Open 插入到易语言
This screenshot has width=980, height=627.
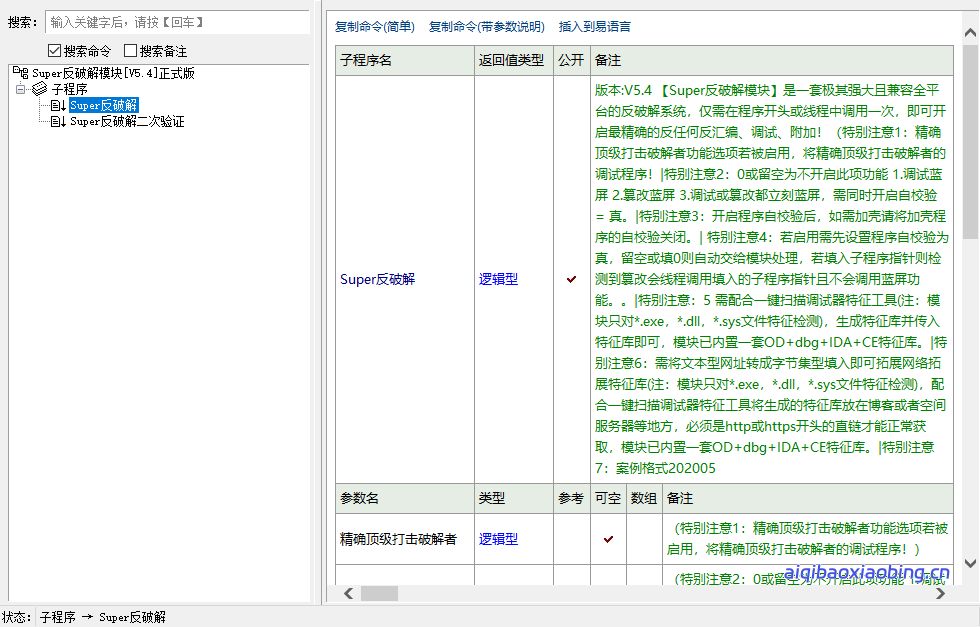click(x=593, y=27)
